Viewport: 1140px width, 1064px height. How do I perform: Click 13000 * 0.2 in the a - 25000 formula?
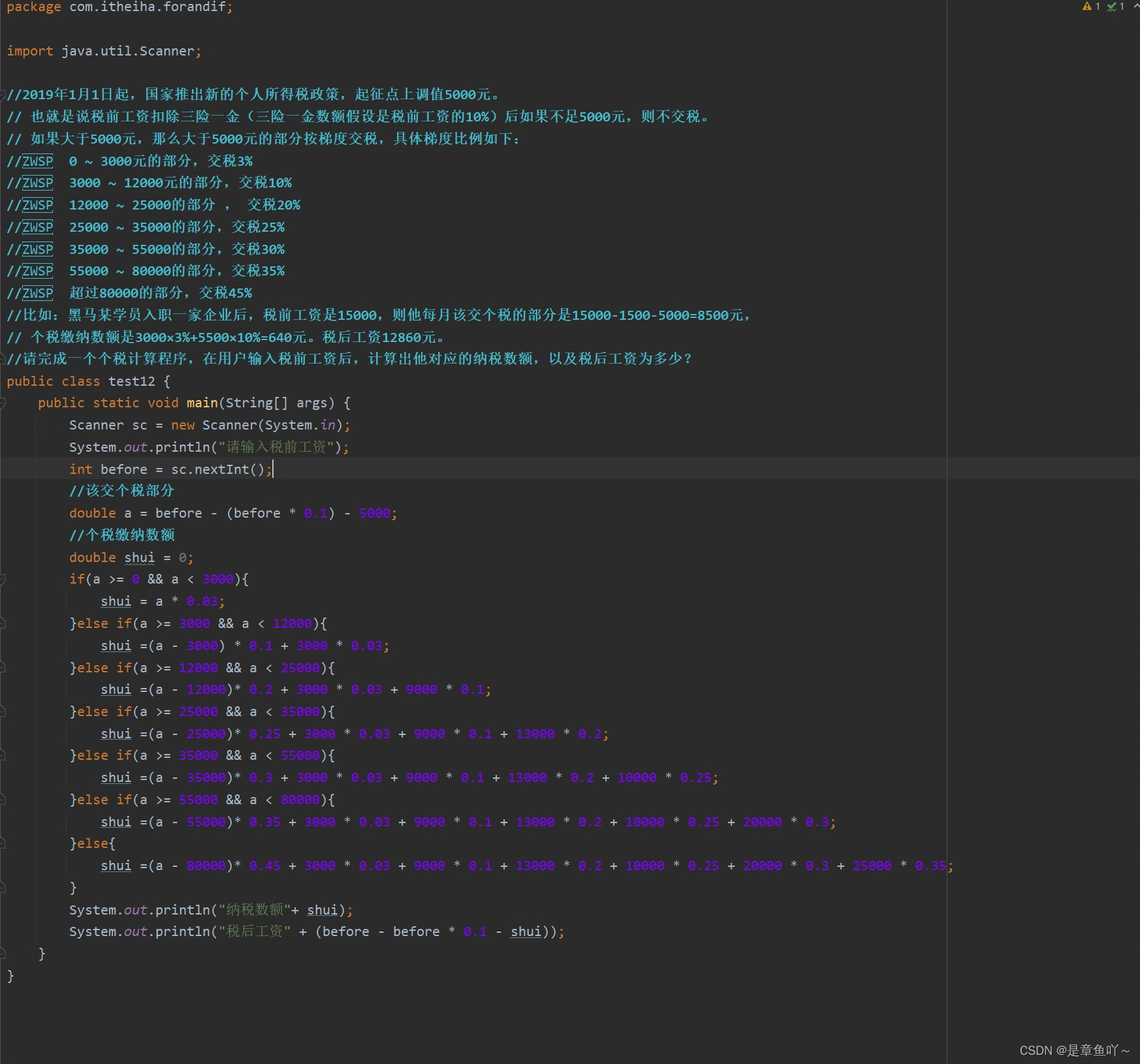[x=559, y=734]
